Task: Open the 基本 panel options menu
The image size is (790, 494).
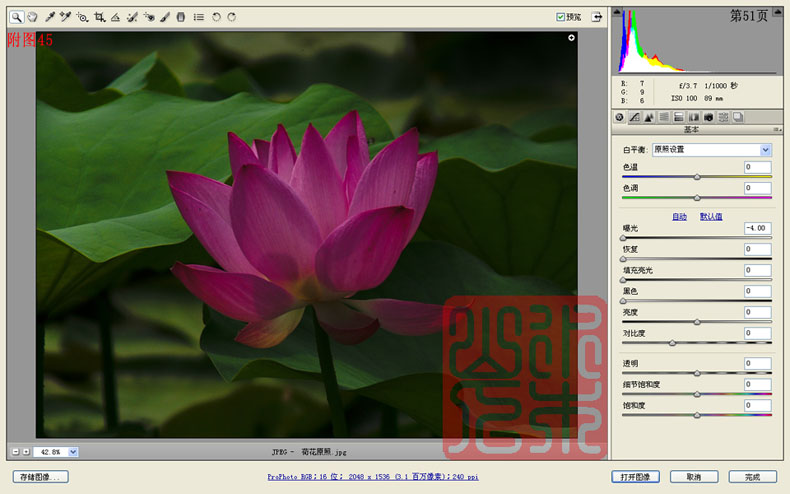Action: [x=777, y=130]
